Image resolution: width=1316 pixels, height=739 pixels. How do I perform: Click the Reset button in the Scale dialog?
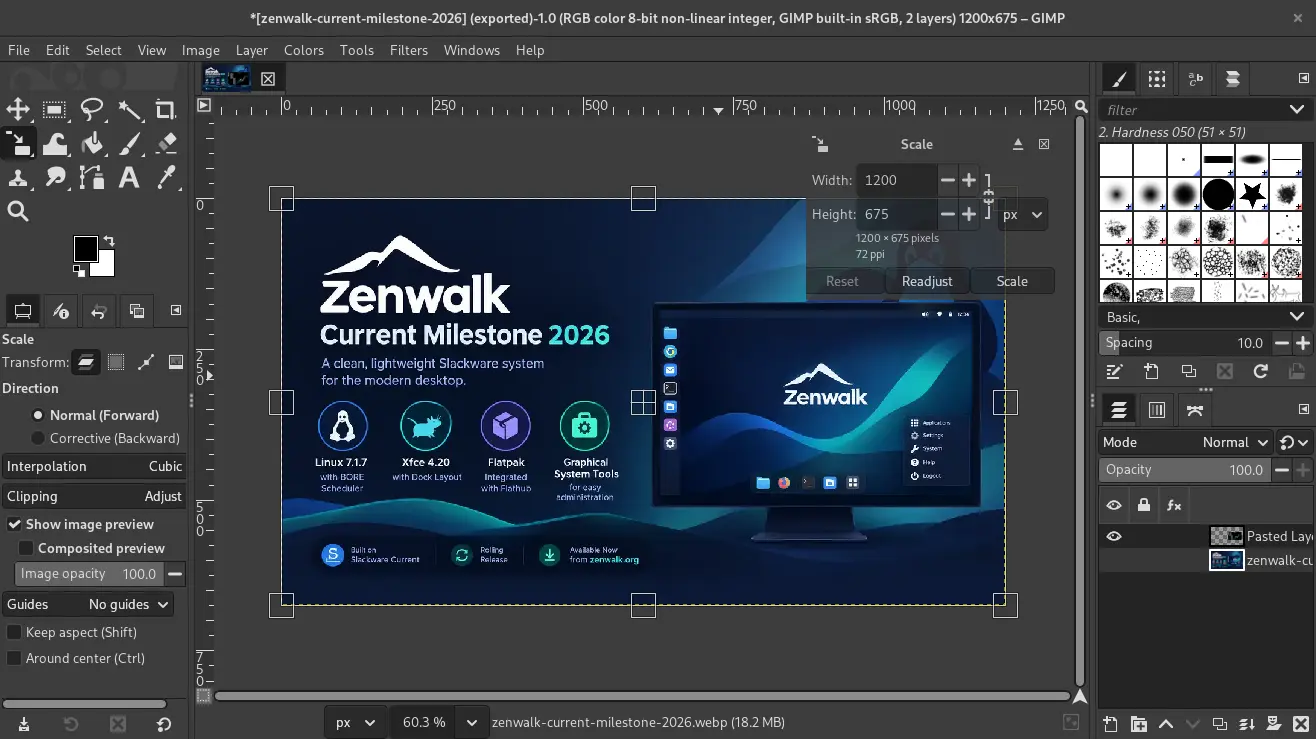[x=842, y=281]
